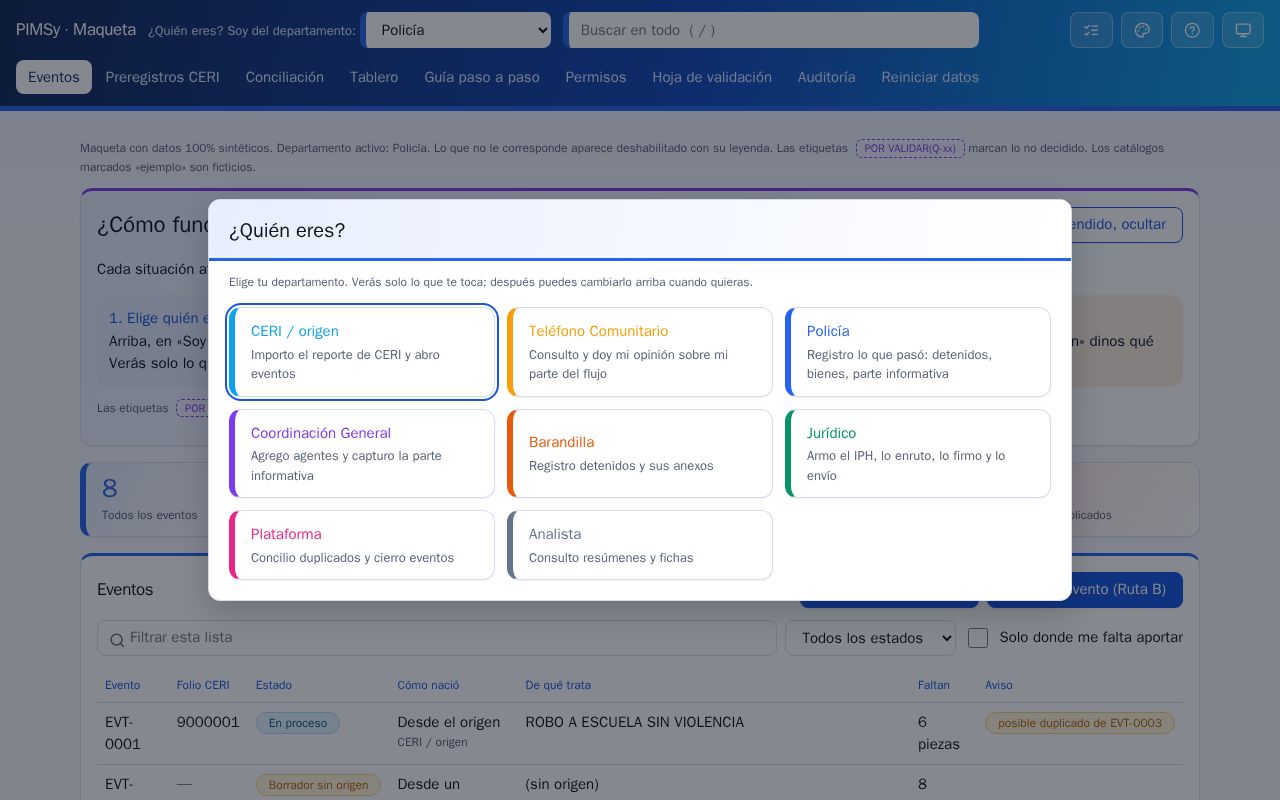Choose the 'Teléfono Comunitario' department card
Viewport: 1280px width, 800px height.
coord(640,352)
